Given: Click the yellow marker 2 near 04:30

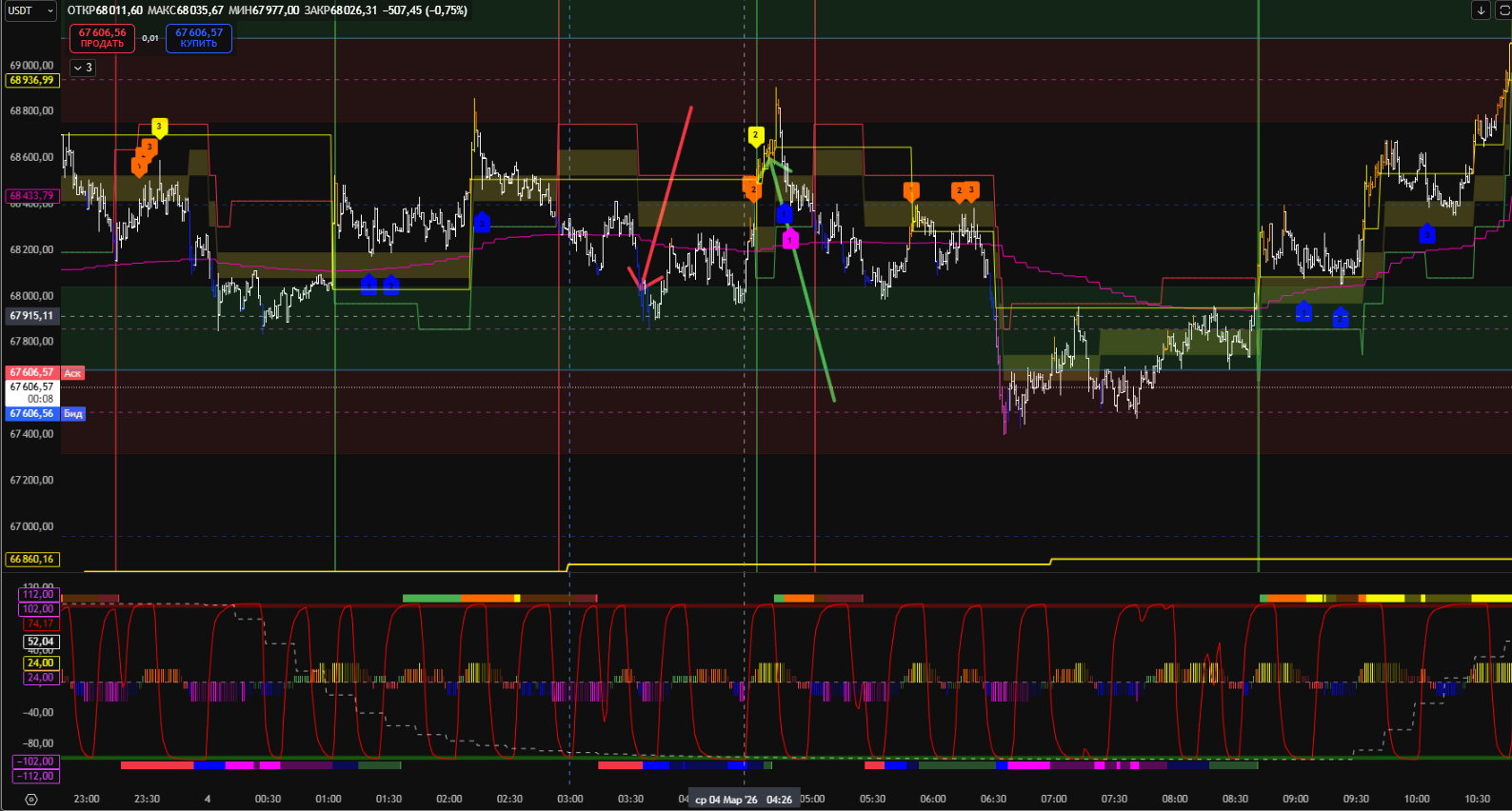Looking at the screenshot, I should [x=755, y=135].
